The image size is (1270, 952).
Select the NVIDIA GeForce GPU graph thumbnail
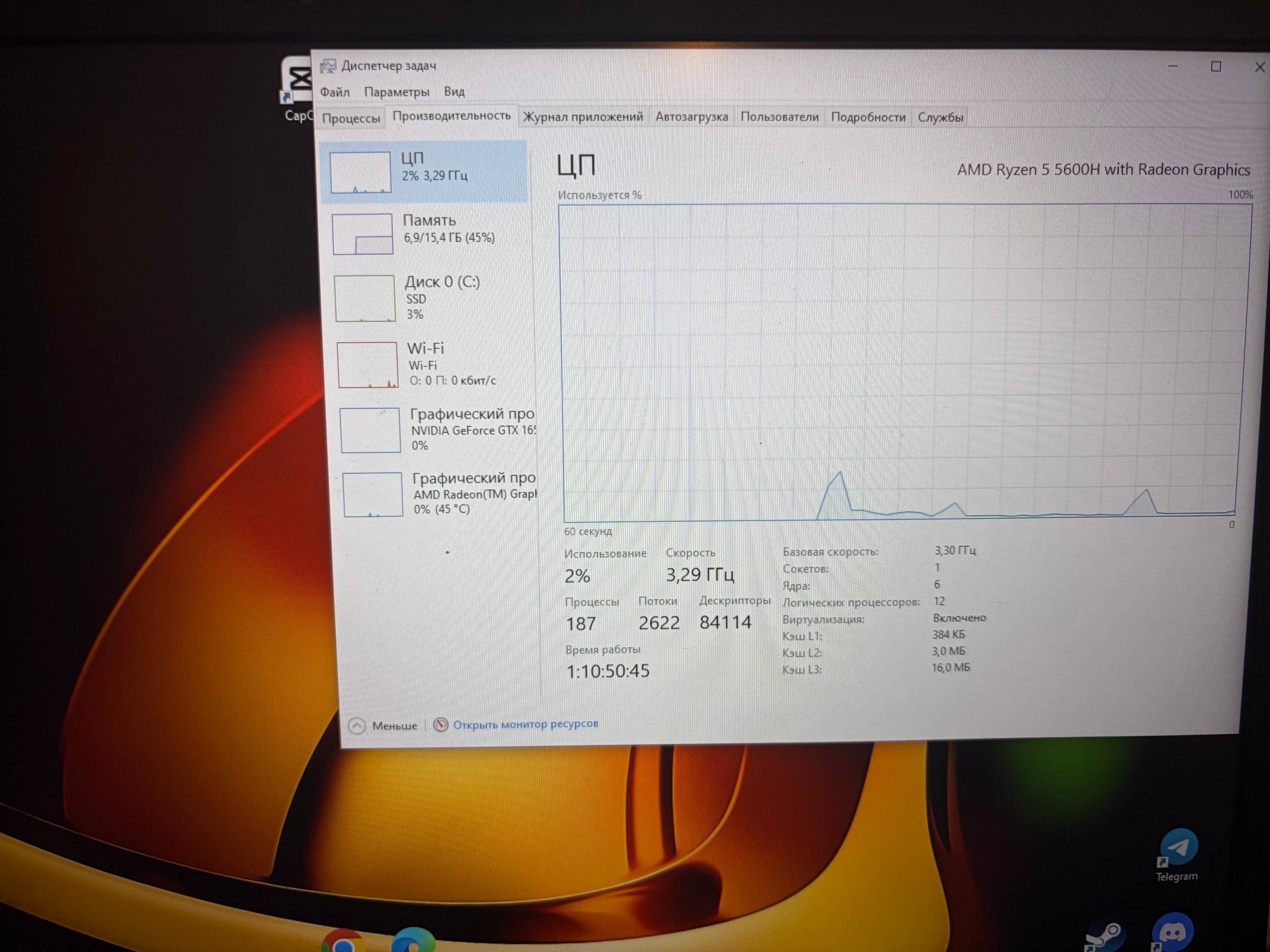click(370, 430)
